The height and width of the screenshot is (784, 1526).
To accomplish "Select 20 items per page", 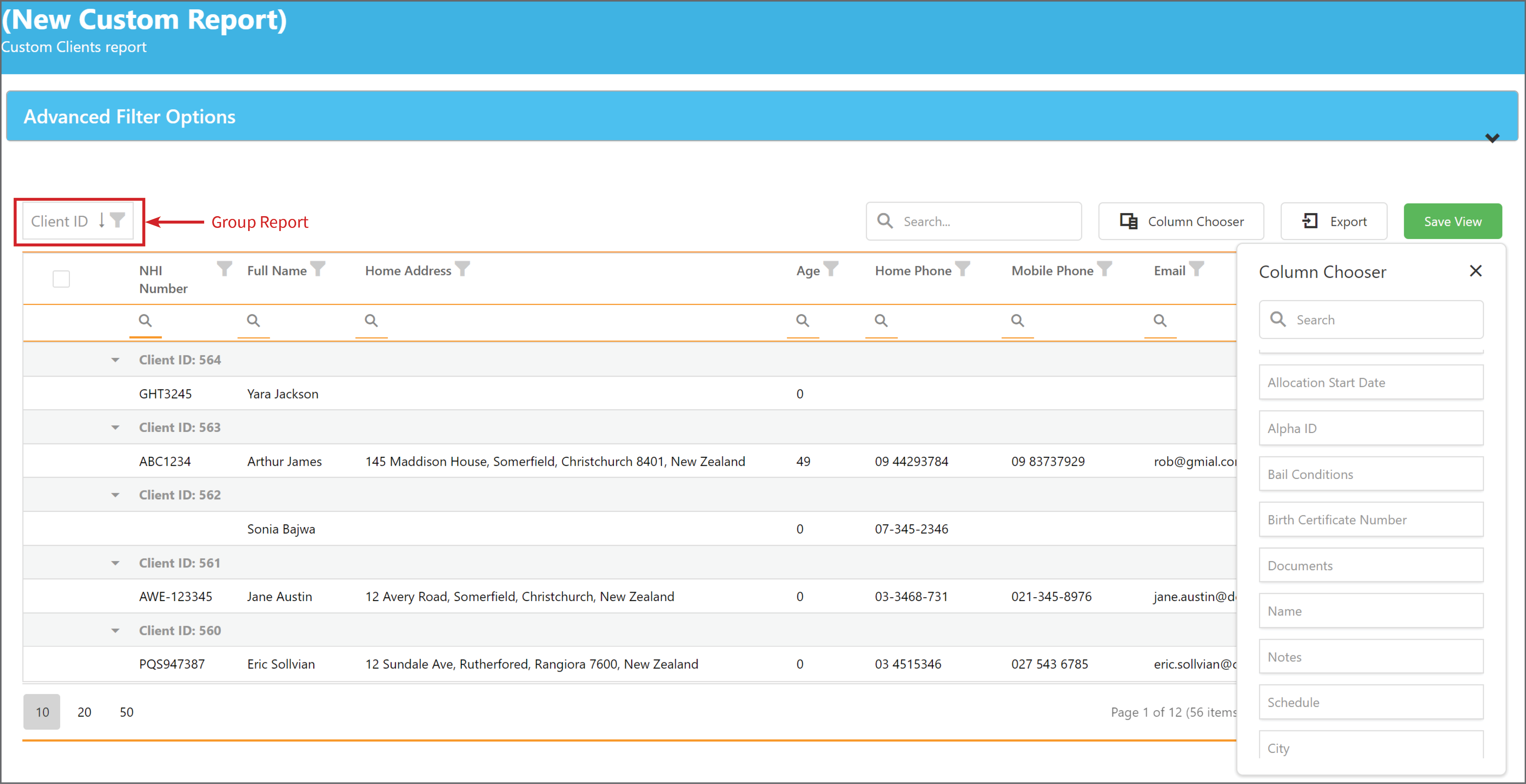I will tap(84, 712).
